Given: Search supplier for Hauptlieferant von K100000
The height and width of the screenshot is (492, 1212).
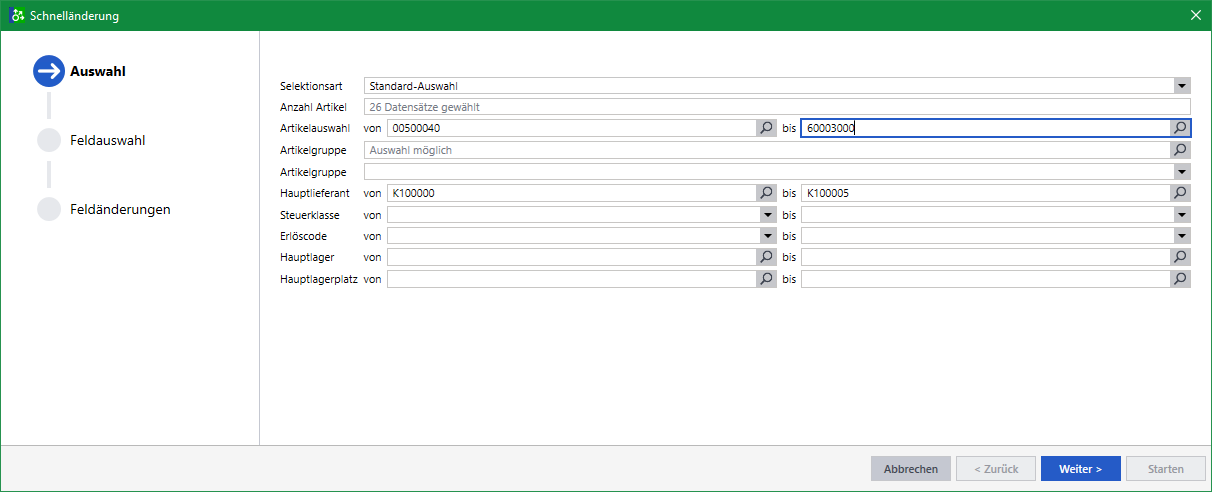Looking at the screenshot, I should pyautogui.click(x=767, y=193).
